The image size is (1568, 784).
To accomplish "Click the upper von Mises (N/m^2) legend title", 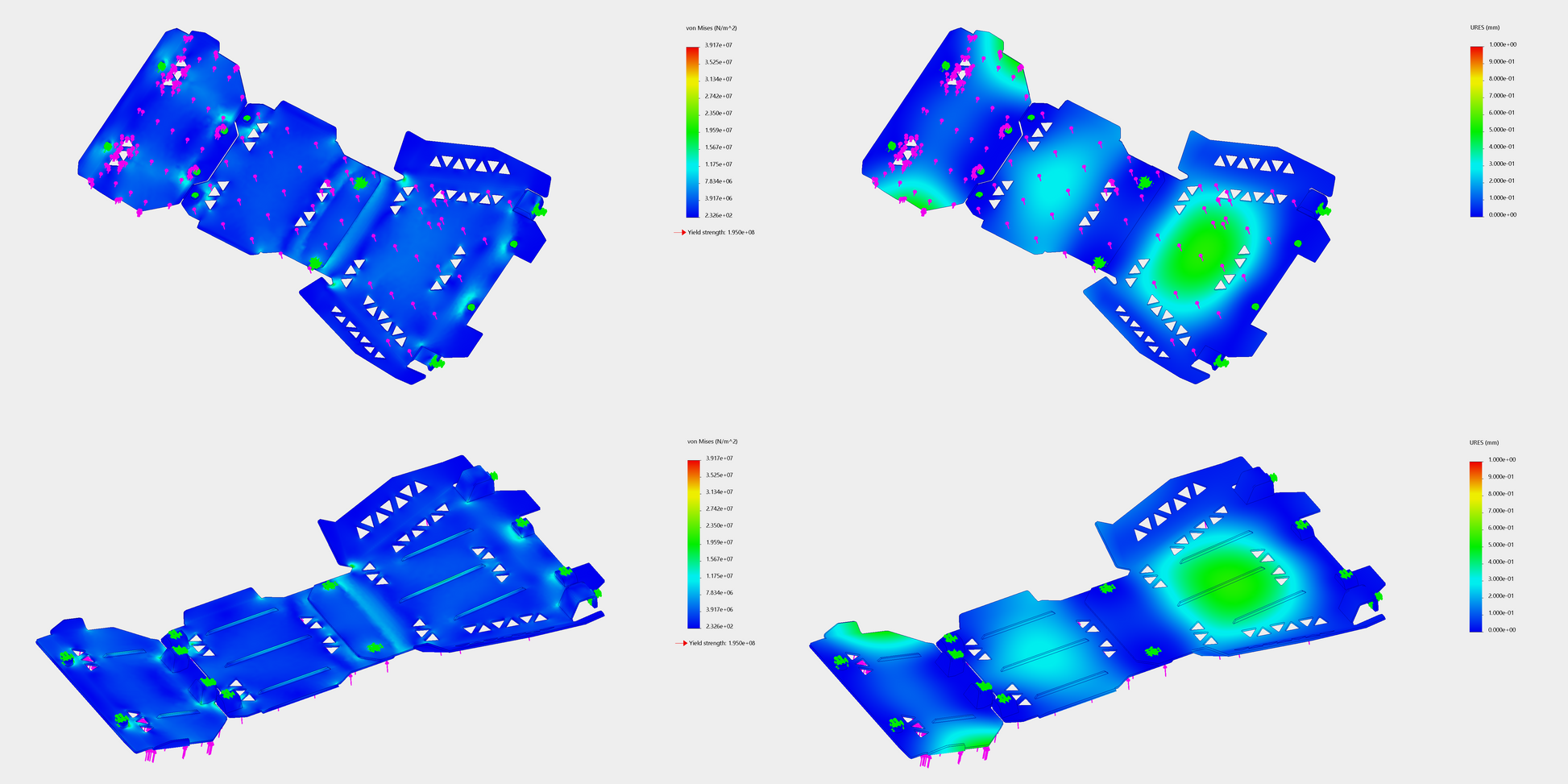I will coord(711,28).
